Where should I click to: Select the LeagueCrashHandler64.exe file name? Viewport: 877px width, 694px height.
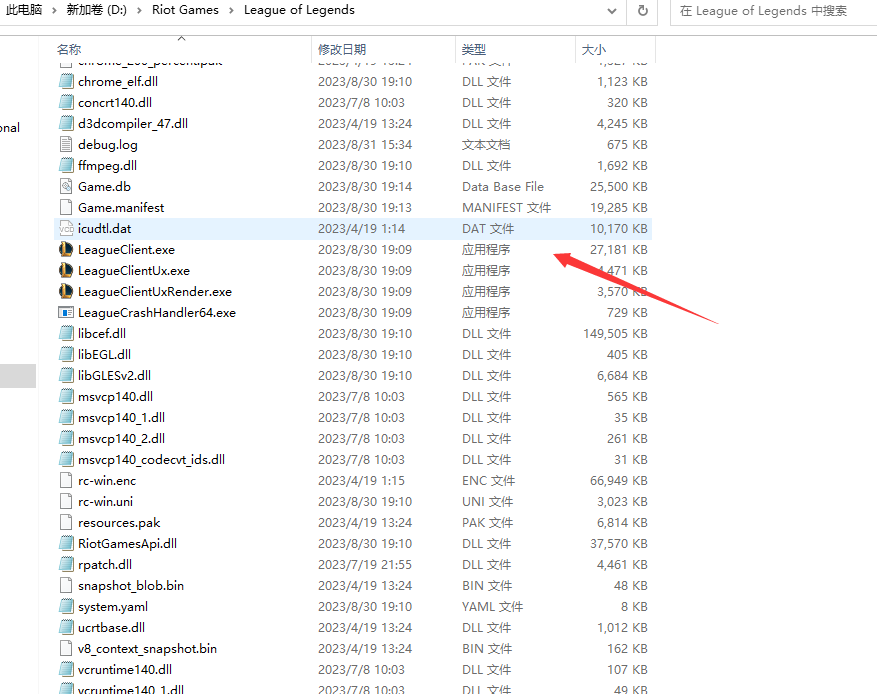157,313
